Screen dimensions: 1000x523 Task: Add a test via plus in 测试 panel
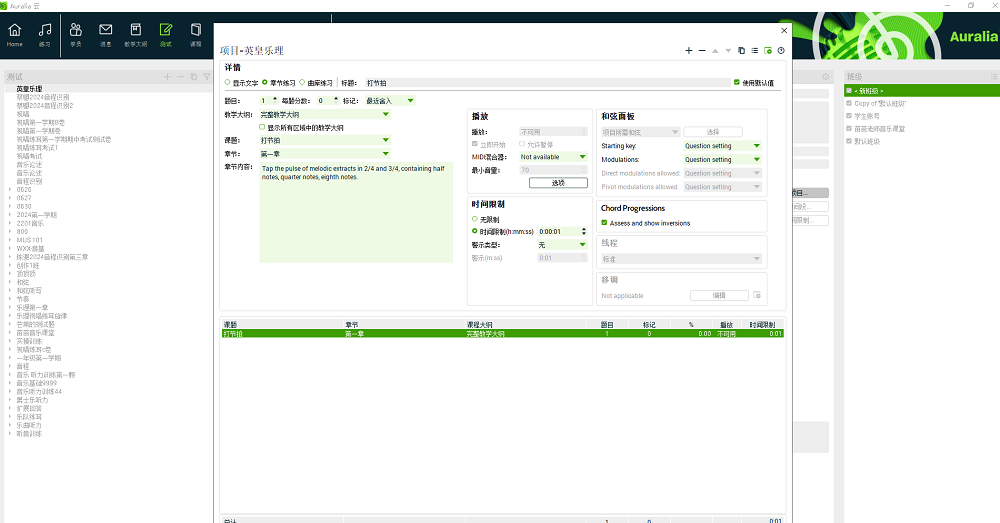(x=167, y=77)
